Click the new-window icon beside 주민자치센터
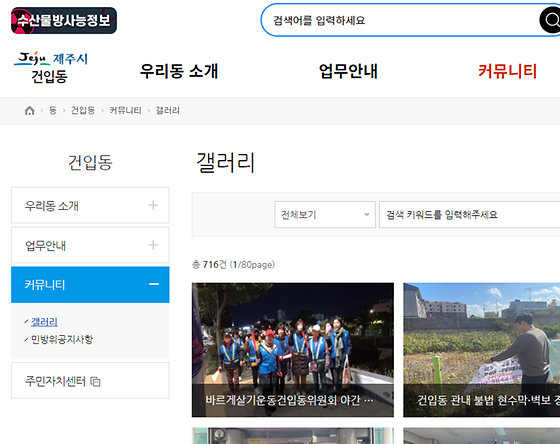The width and height of the screenshot is (560, 444). [95, 381]
